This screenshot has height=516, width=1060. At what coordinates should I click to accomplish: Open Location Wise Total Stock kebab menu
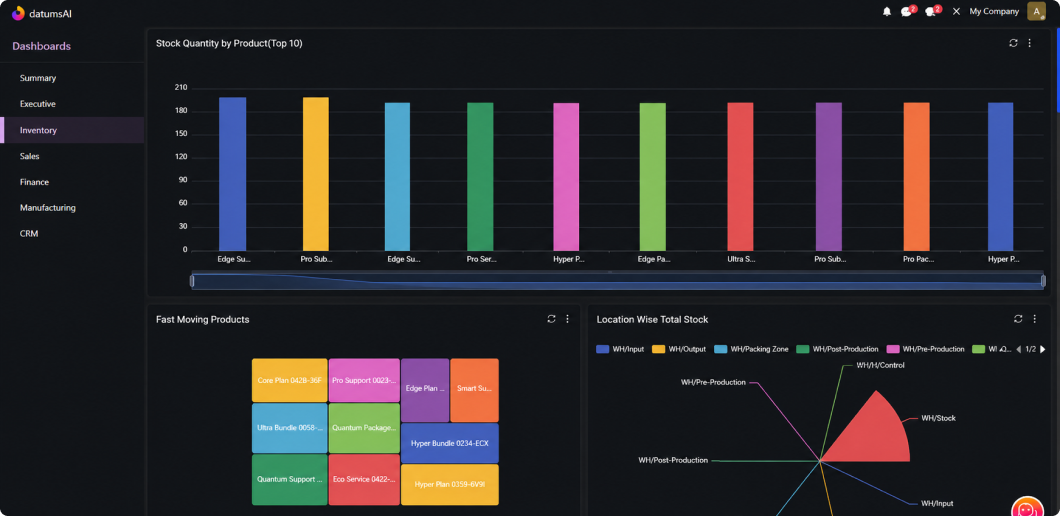coord(1034,319)
